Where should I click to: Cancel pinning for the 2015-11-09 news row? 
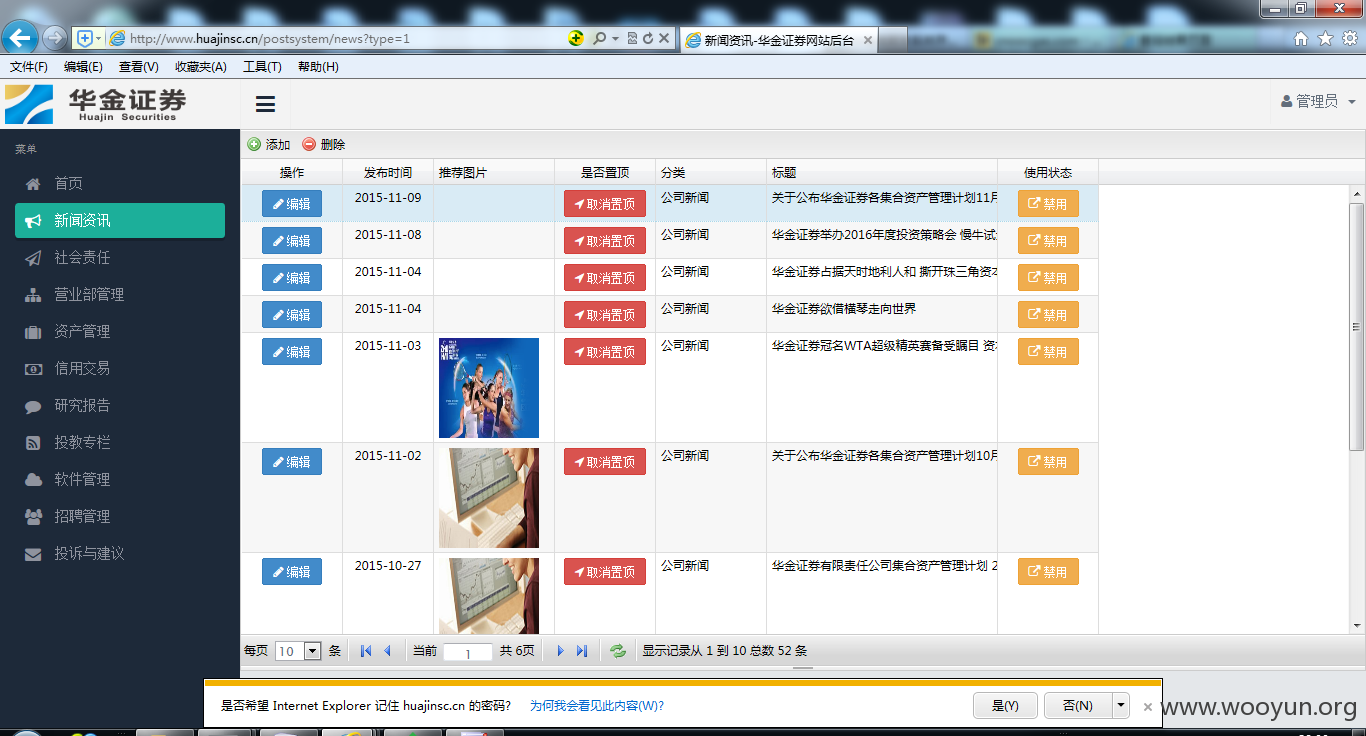click(605, 204)
